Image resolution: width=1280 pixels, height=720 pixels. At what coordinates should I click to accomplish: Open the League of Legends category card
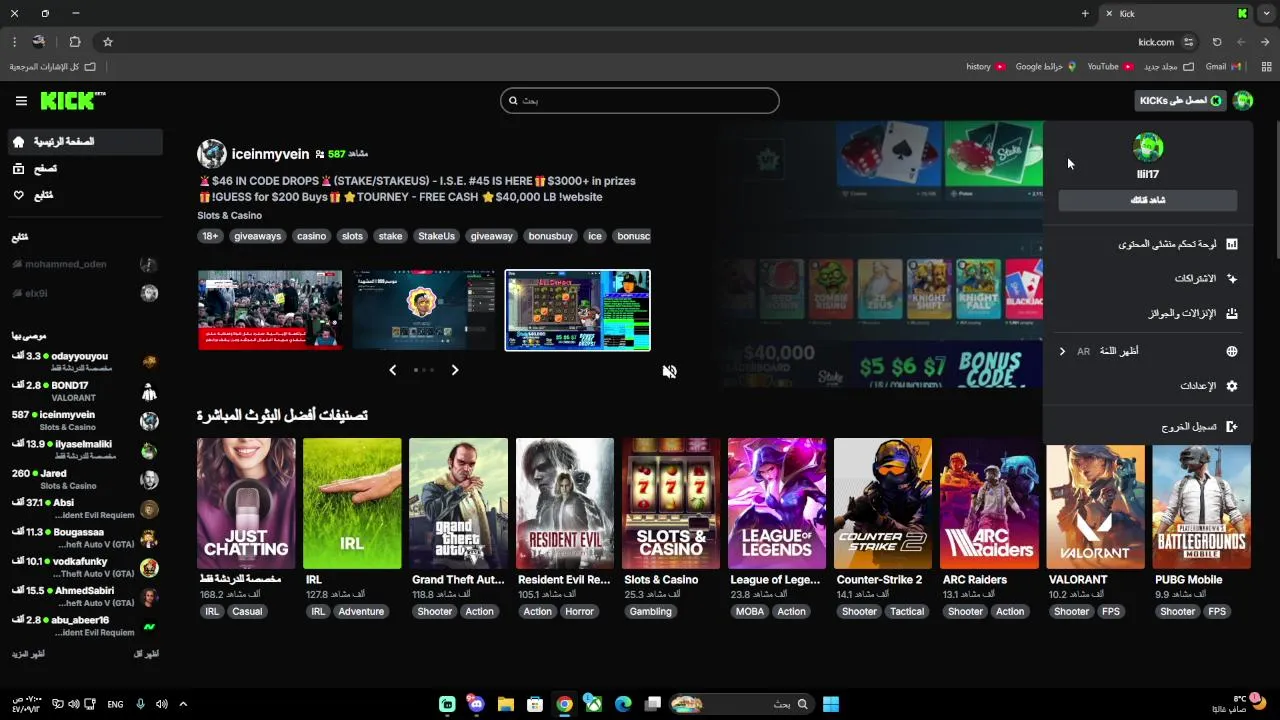tap(777, 503)
